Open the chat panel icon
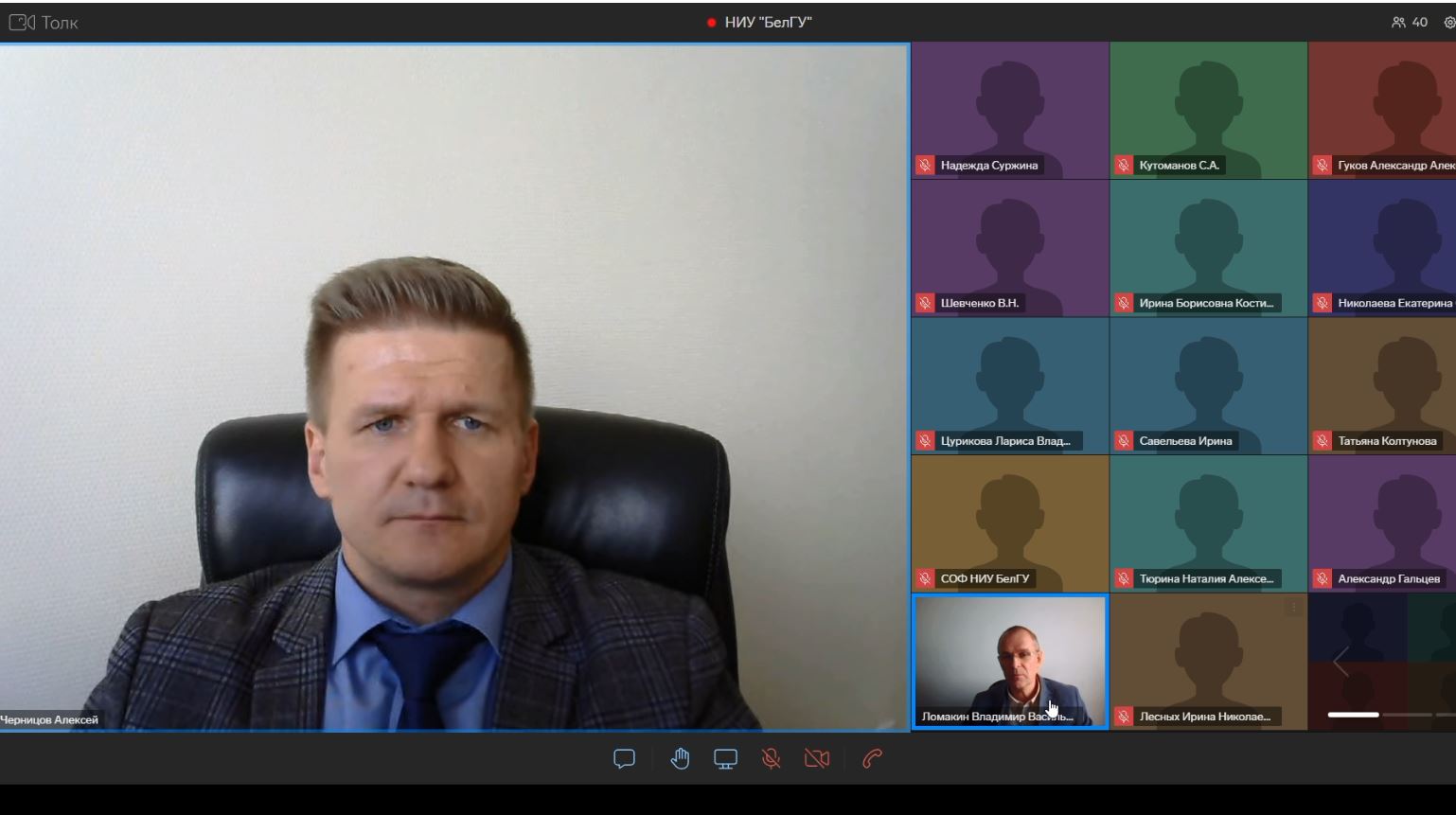1456x815 pixels. [624, 759]
